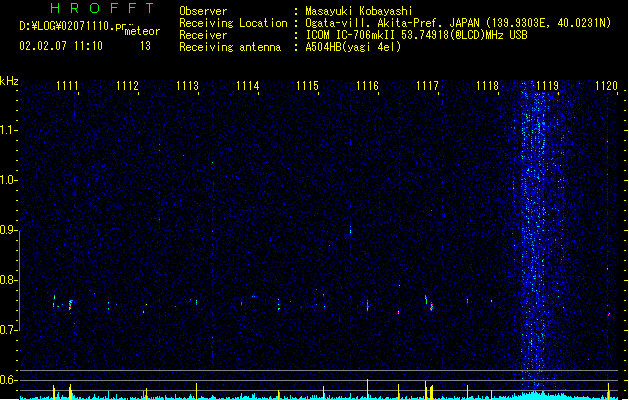This screenshot has height=400, width=629.
Task: Click the kHz axis unit label
Action: (x=9, y=81)
